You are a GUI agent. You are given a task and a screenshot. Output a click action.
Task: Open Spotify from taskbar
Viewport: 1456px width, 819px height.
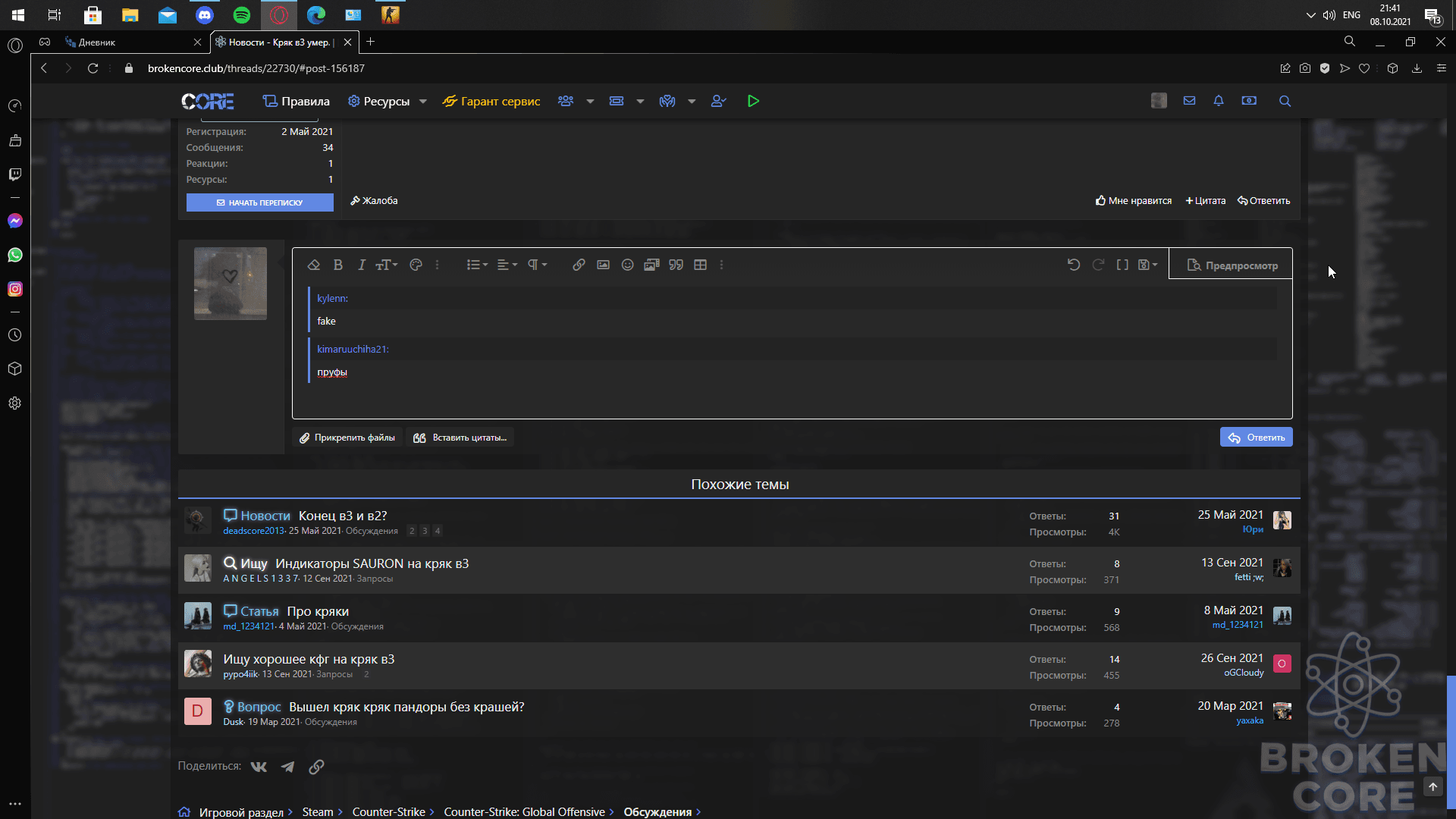[x=242, y=14]
